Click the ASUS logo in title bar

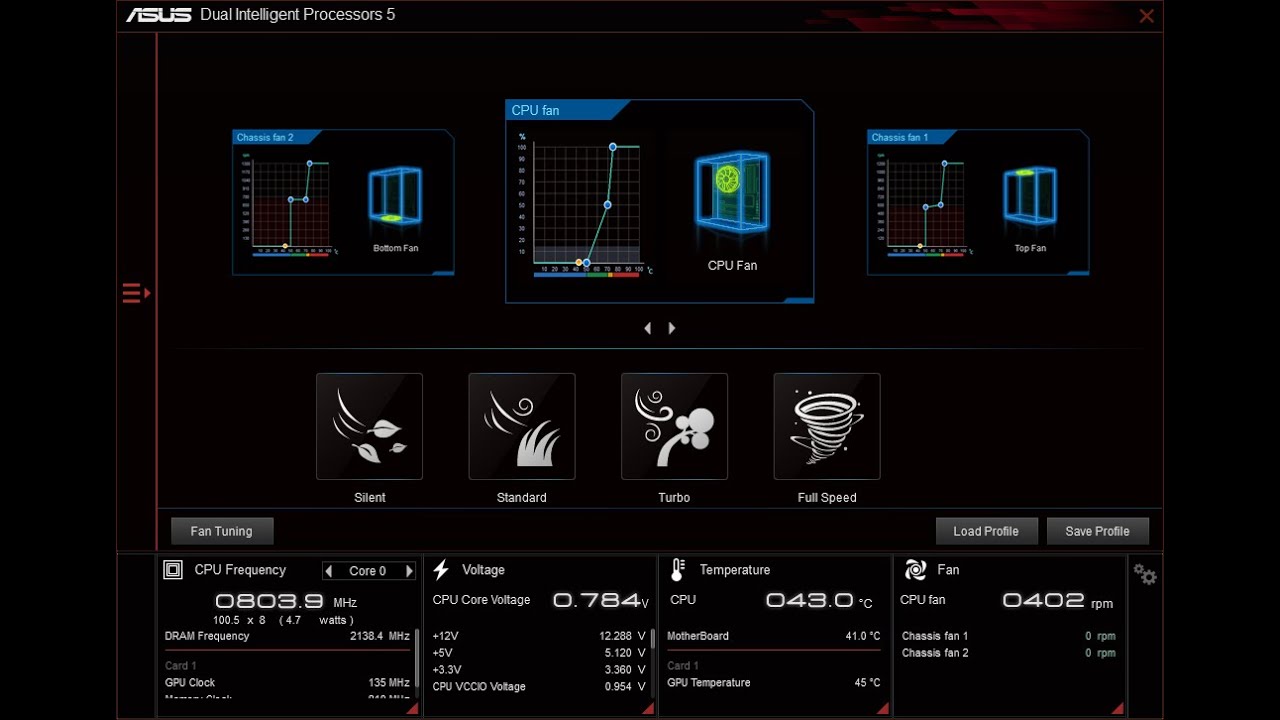click(x=158, y=15)
